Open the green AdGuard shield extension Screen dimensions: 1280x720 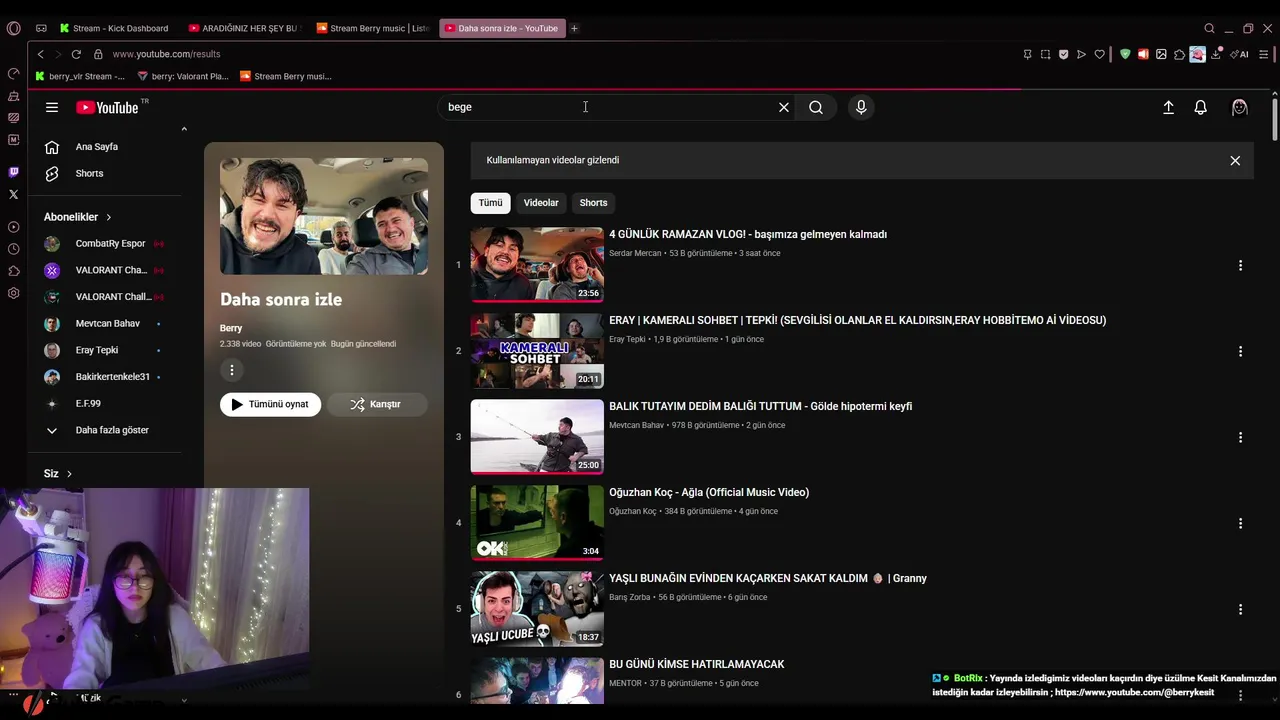pyautogui.click(x=1125, y=54)
